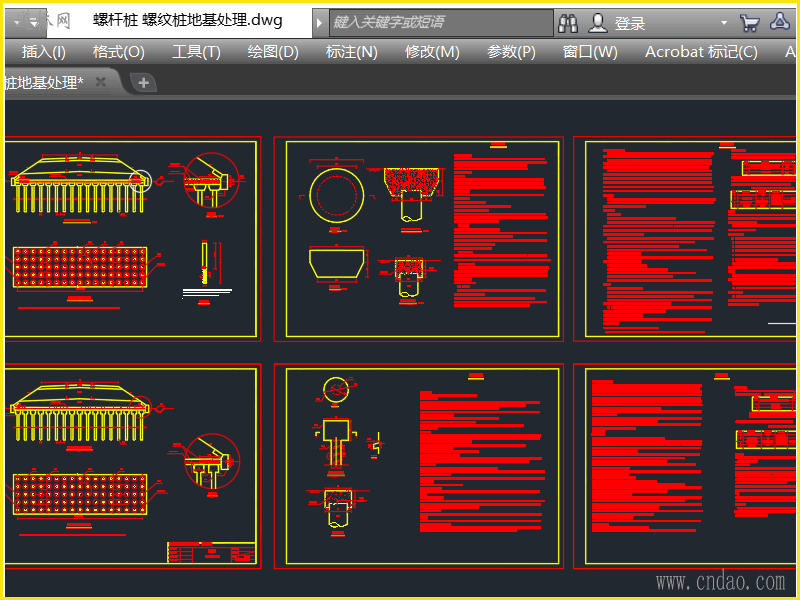Viewport: 800px width, 600px height.
Task: Click the circular detail marker on top-left embankment section
Action: point(140,181)
